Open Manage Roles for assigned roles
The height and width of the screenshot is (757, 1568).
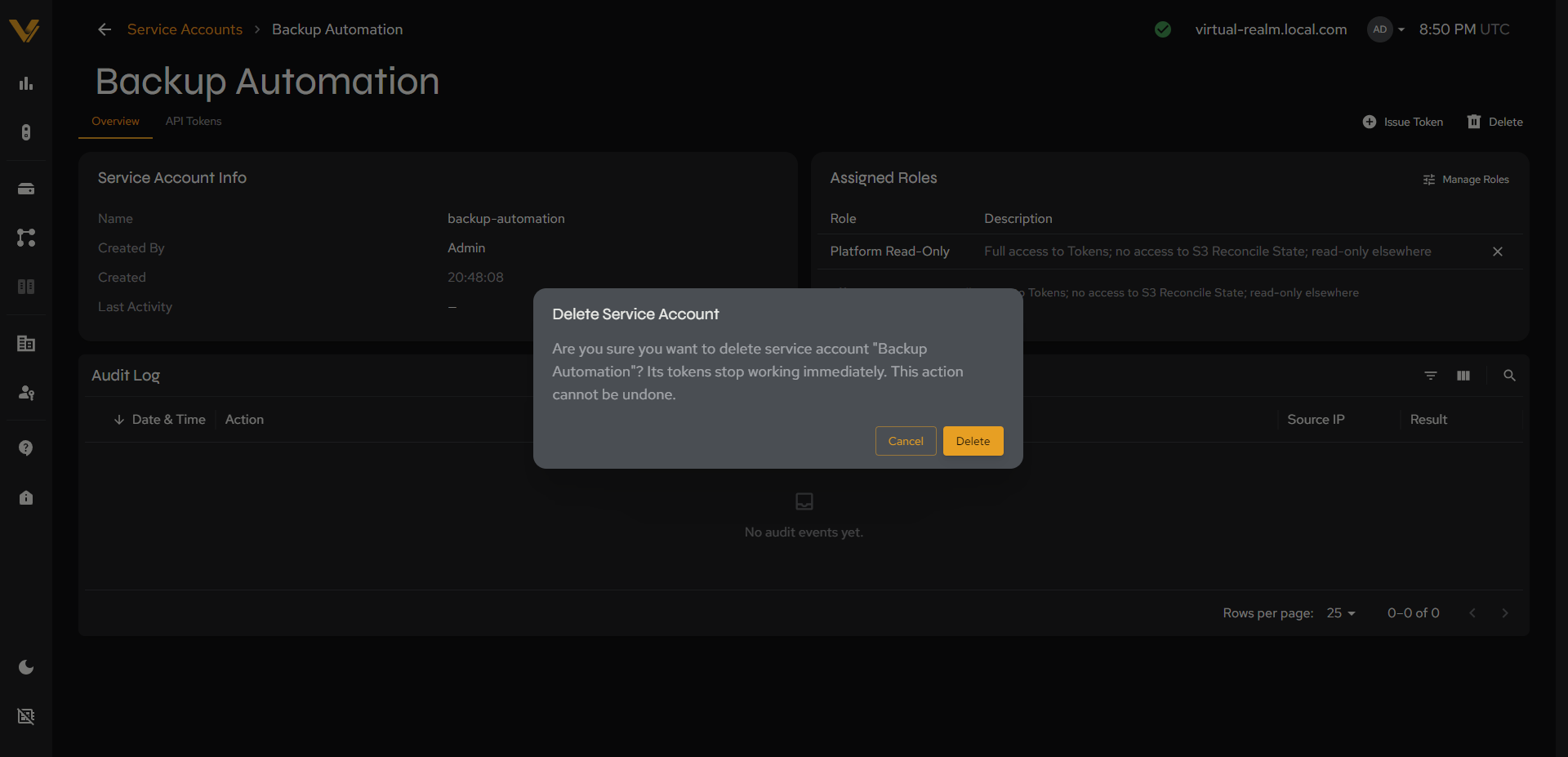tap(1466, 180)
